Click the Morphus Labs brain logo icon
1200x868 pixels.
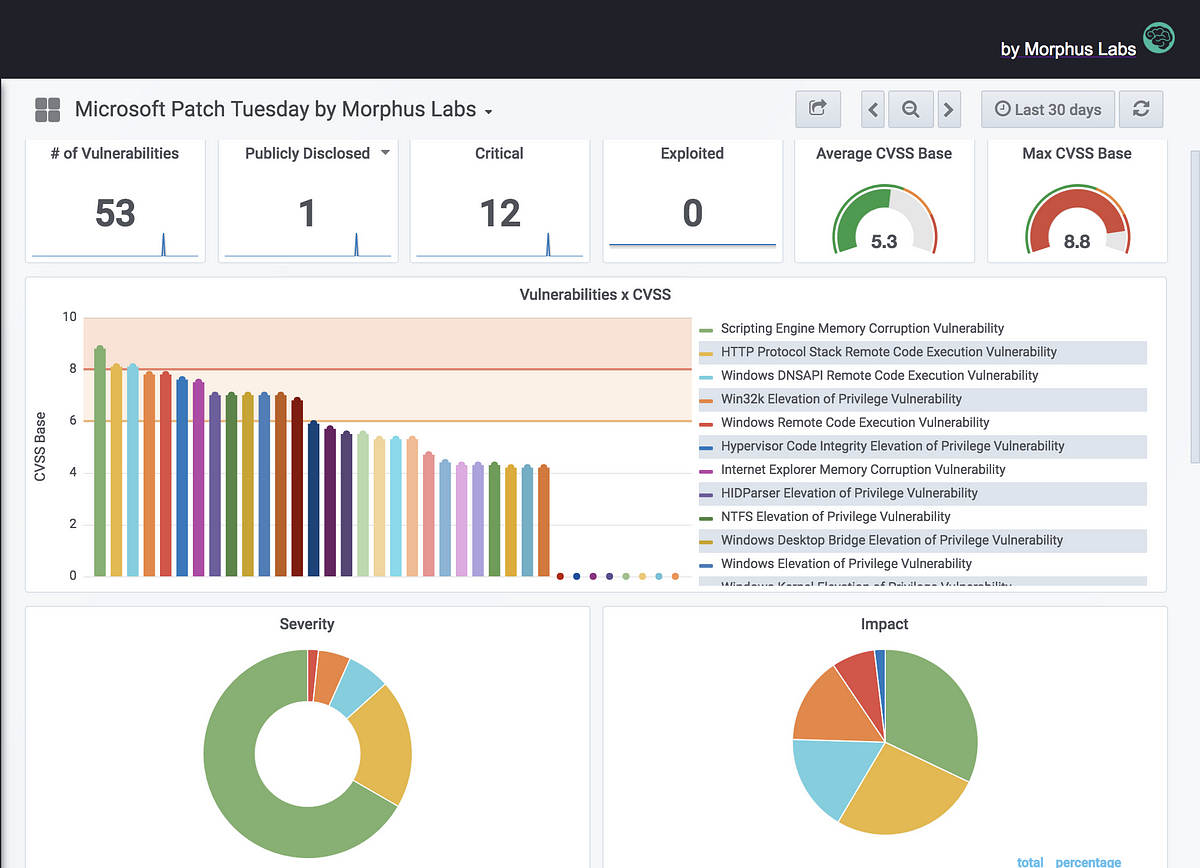coord(1159,38)
